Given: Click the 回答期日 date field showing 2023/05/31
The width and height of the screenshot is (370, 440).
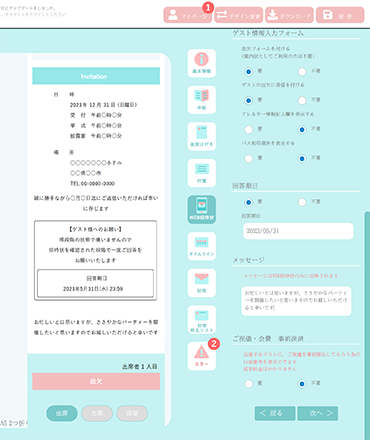Looking at the screenshot, I should pyautogui.click(x=298, y=231).
